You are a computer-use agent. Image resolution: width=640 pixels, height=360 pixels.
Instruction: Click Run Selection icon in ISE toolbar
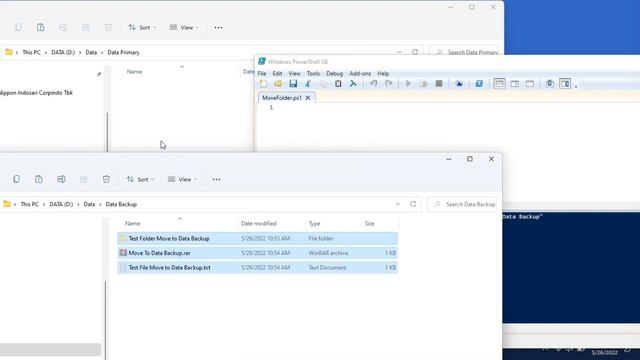tap(423, 84)
